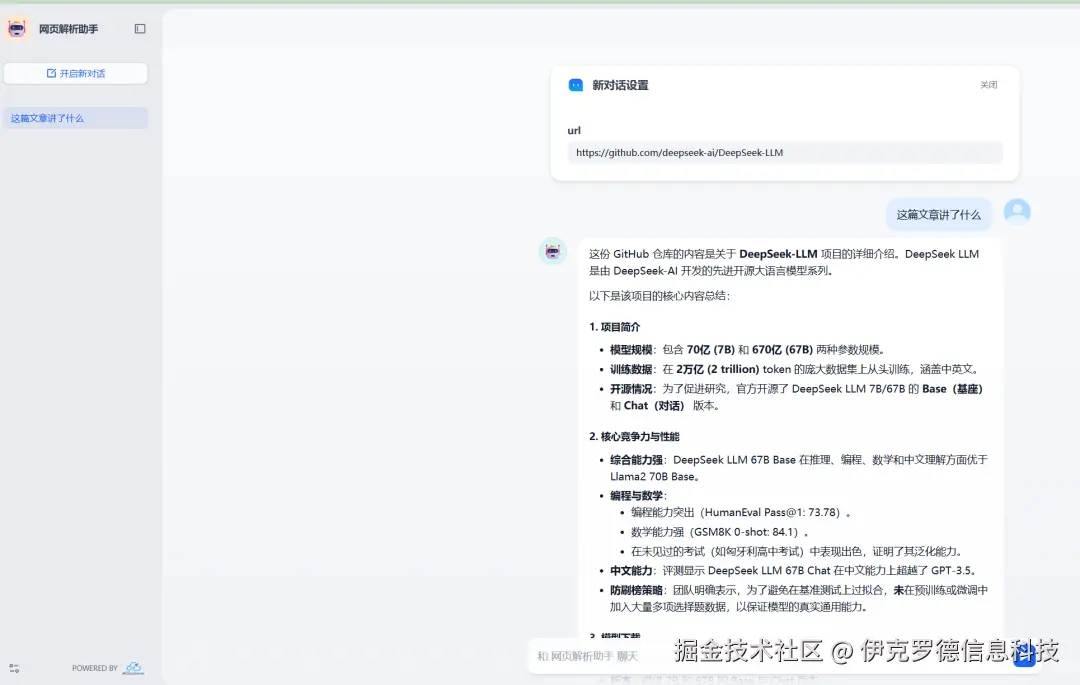Click the 训练数据 bullet line
Image resolution: width=1080 pixels, height=685 pixels.
[x=795, y=369]
